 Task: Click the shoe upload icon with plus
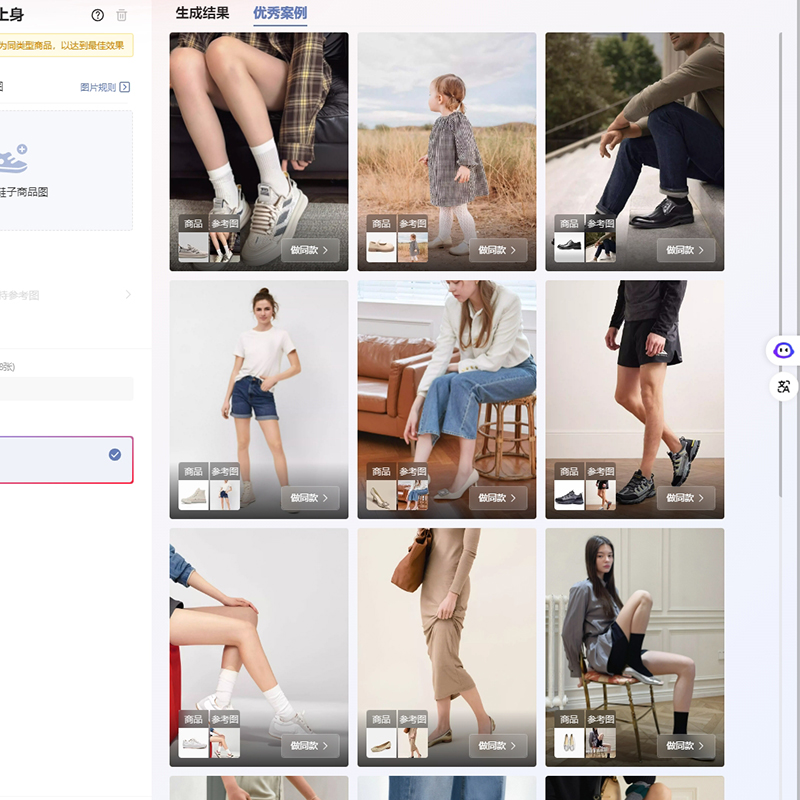pyautogui.click(x=14, y=159)
